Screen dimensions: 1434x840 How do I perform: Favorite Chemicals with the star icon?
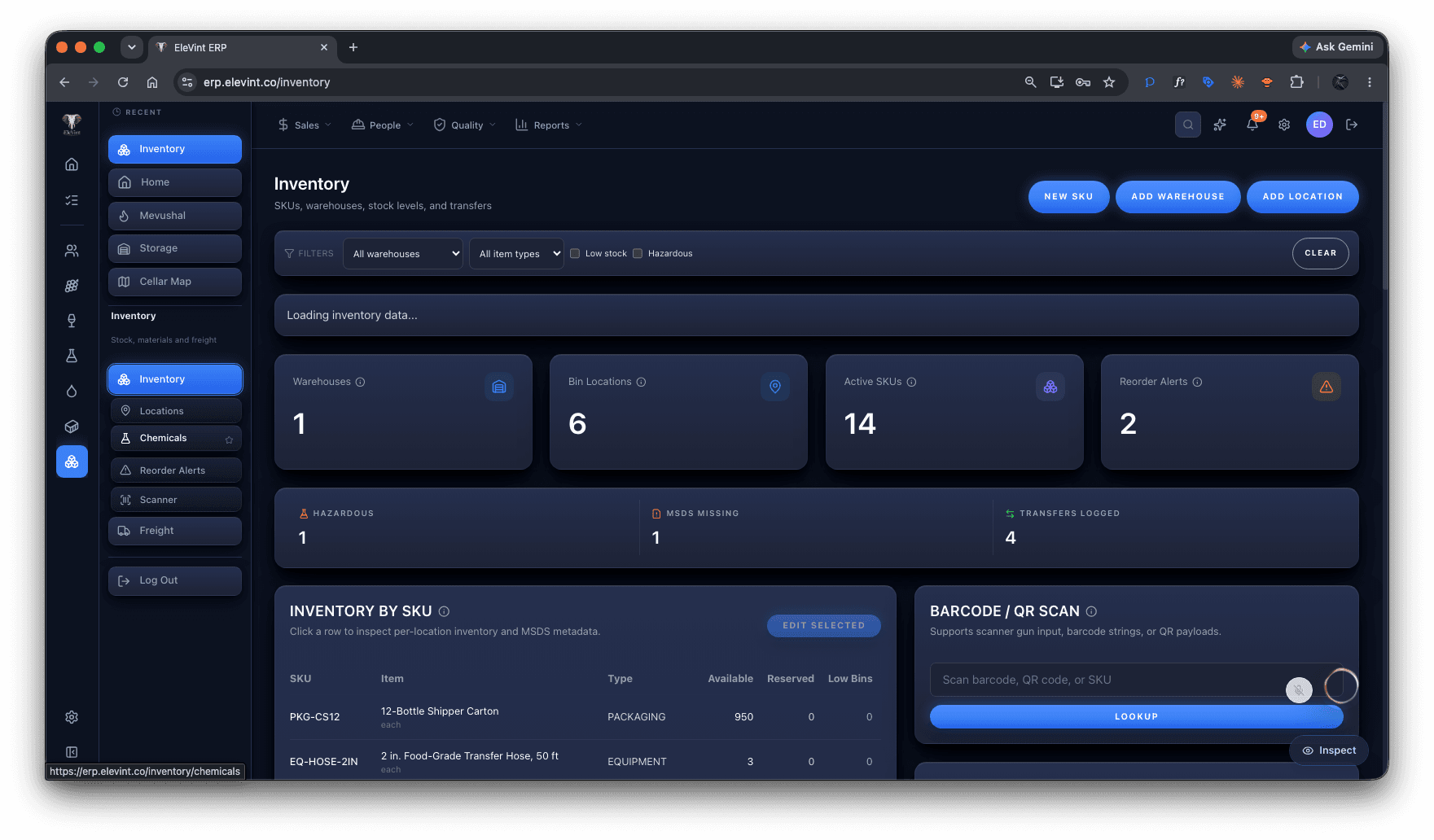pos(229,440)
